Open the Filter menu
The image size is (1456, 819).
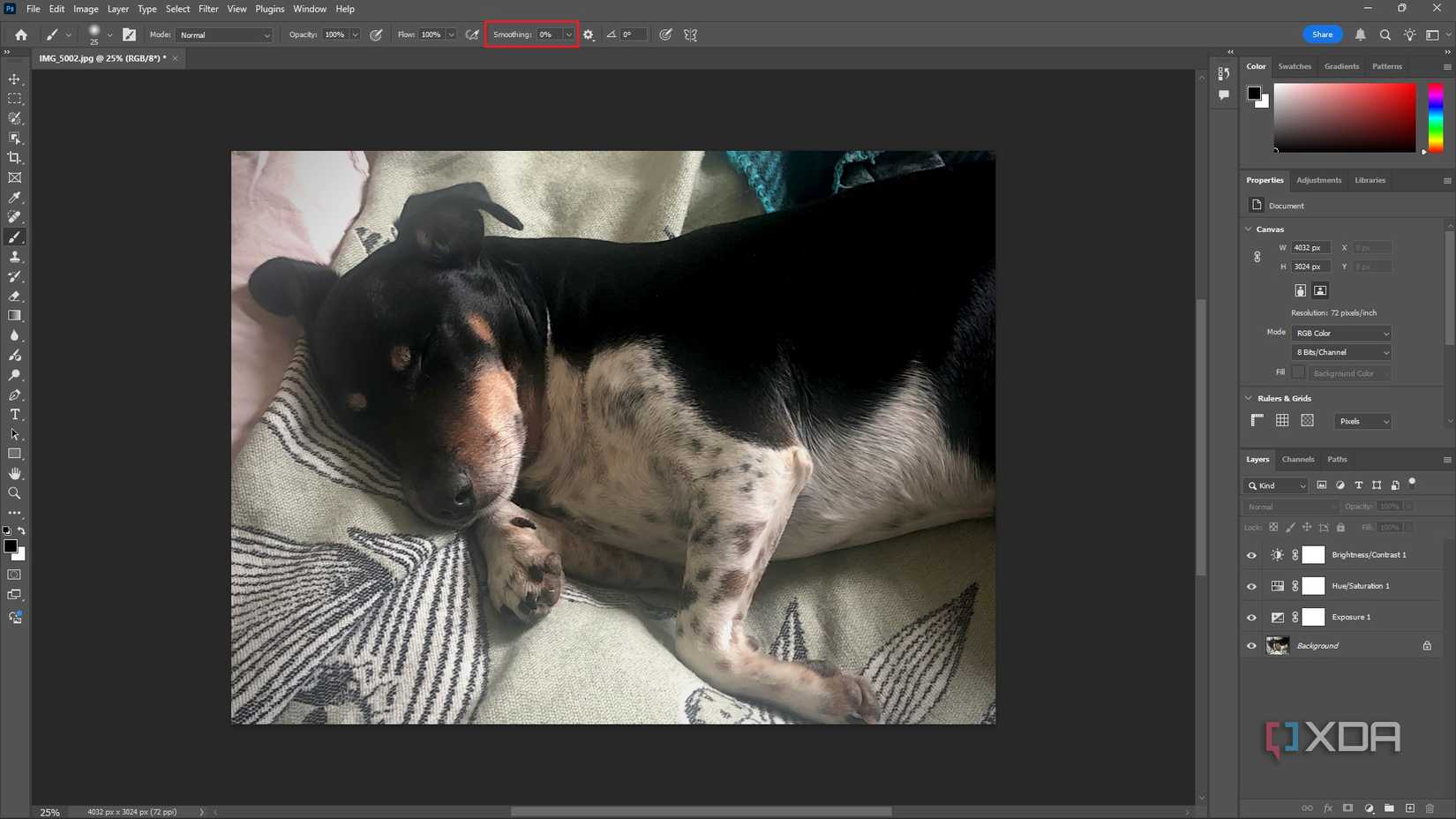(x=208, y=9)
